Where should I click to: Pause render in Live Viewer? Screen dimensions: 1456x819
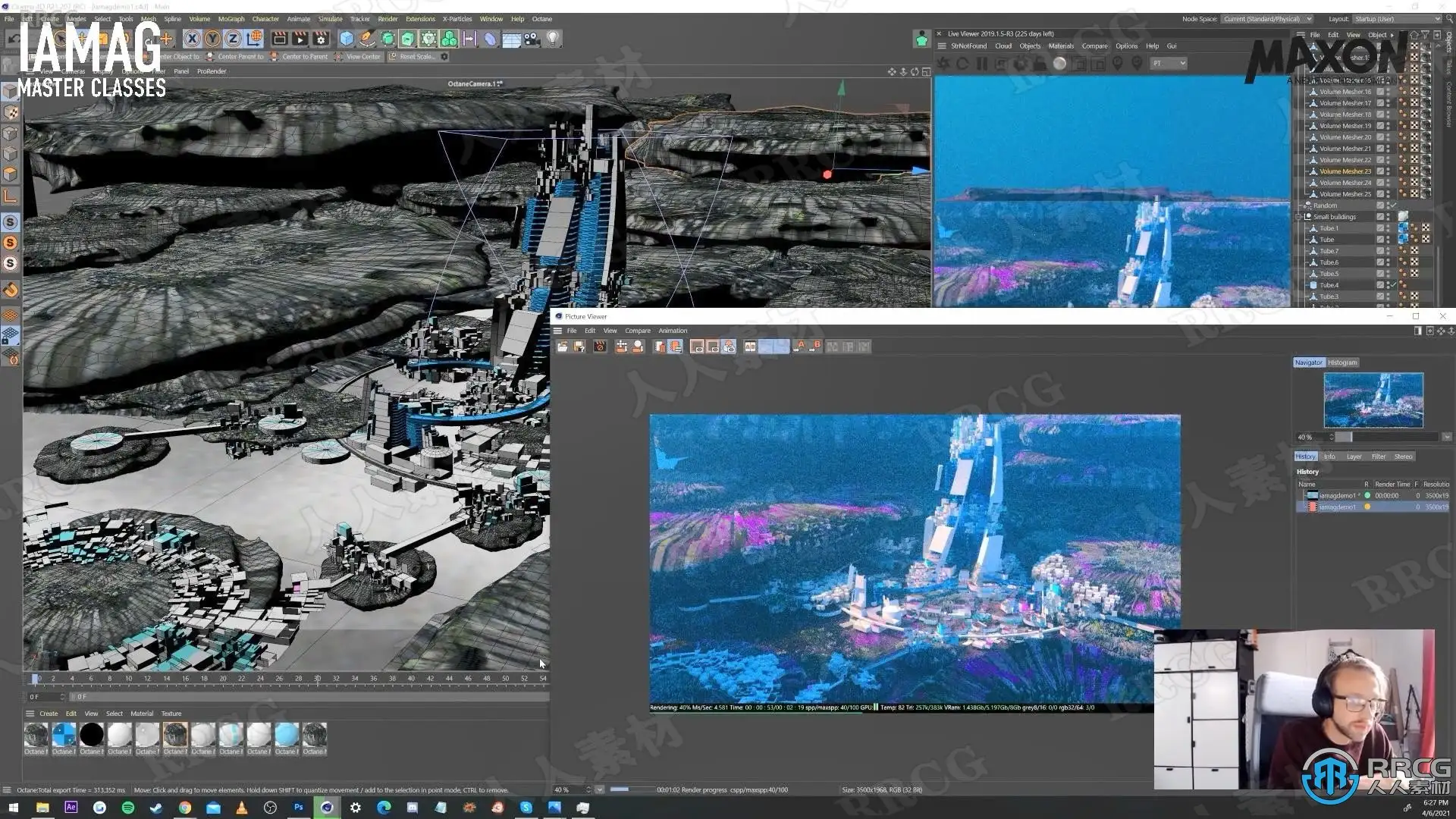(x=982, y=64)
